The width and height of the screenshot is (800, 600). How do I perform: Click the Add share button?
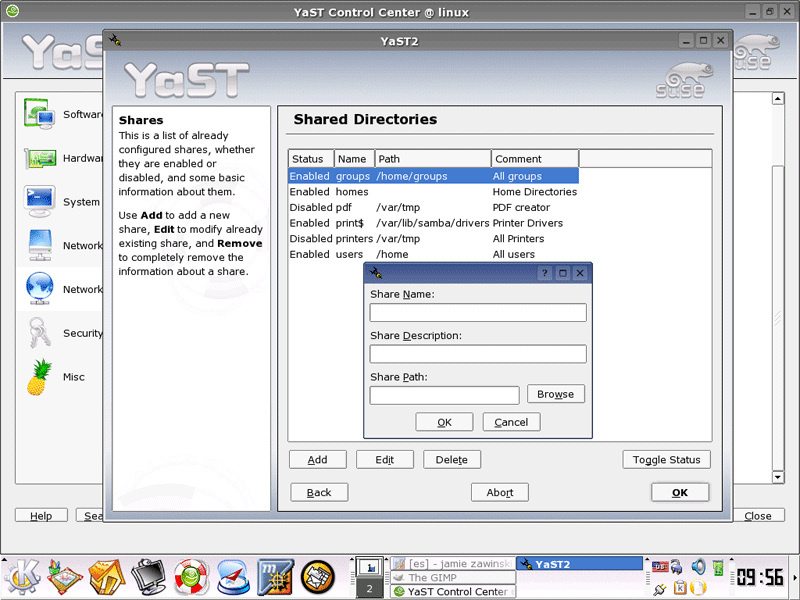point(317,460)
